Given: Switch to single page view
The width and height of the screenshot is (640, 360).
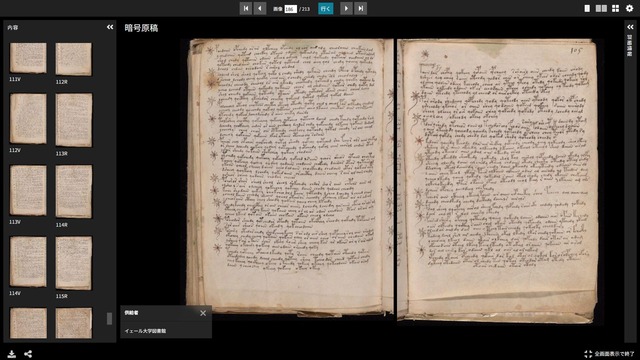Looking at the screenshot, I should tap(587, 9).
